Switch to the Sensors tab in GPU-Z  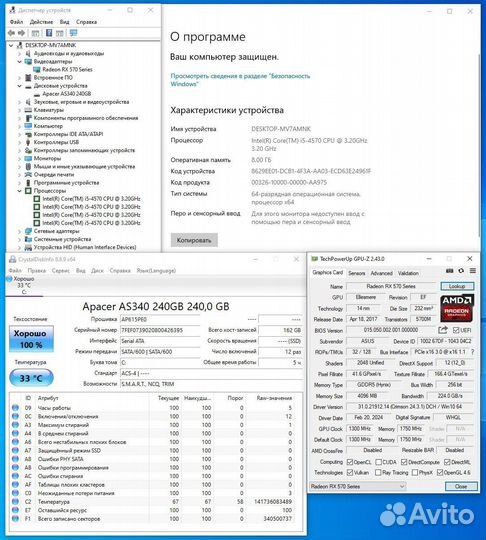356,273
